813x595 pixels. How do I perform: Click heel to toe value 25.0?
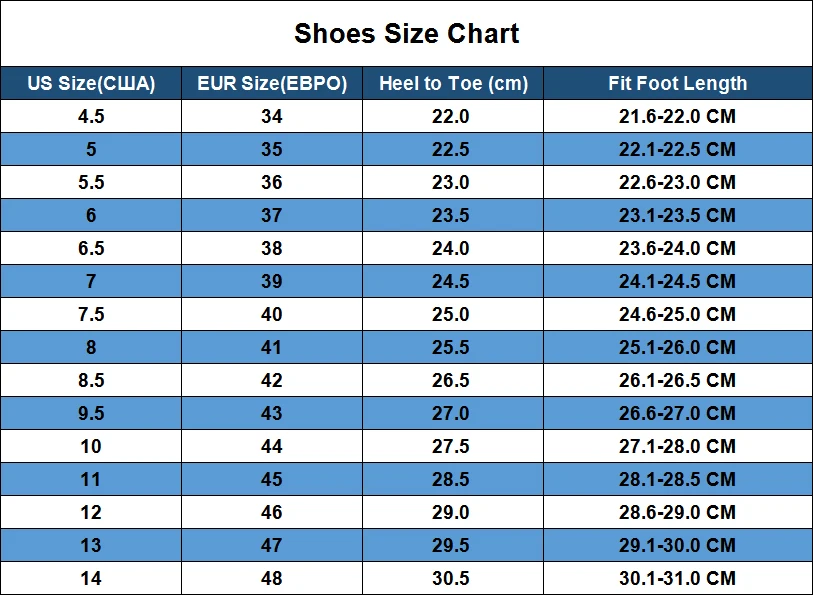click(453, 314)
